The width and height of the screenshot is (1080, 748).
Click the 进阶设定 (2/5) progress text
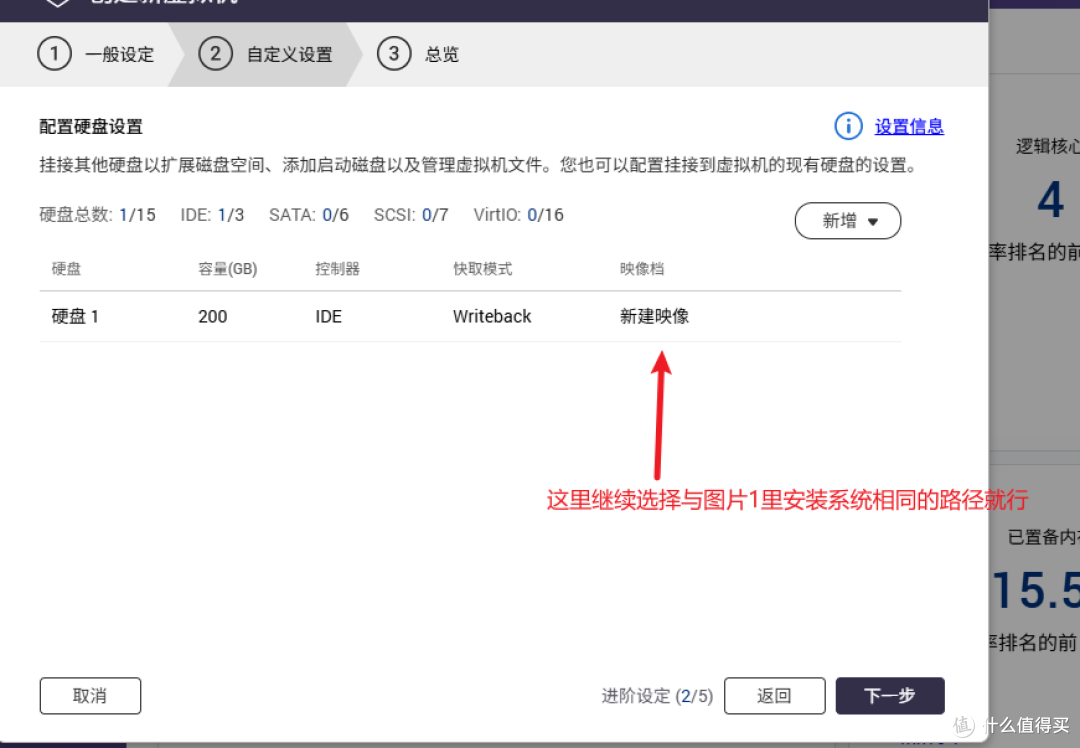(657, 696)
